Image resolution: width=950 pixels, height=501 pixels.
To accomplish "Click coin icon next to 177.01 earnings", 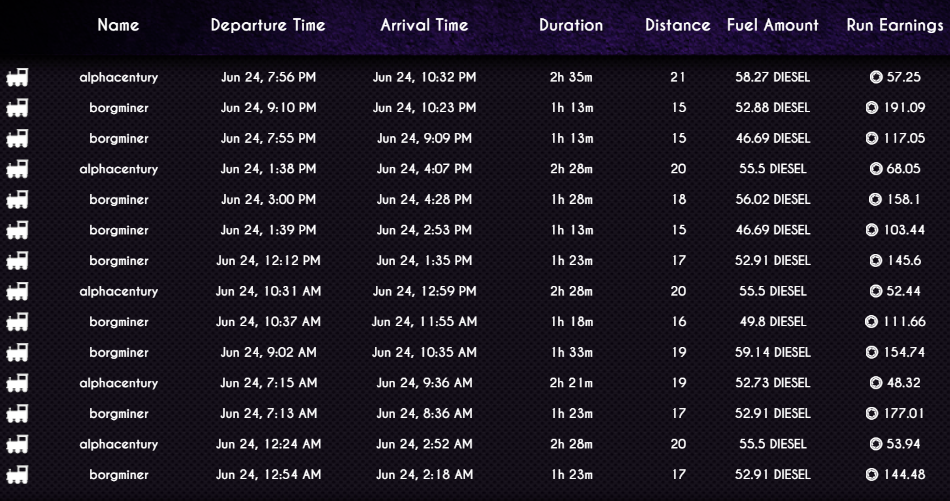I will tap(871, 413).
